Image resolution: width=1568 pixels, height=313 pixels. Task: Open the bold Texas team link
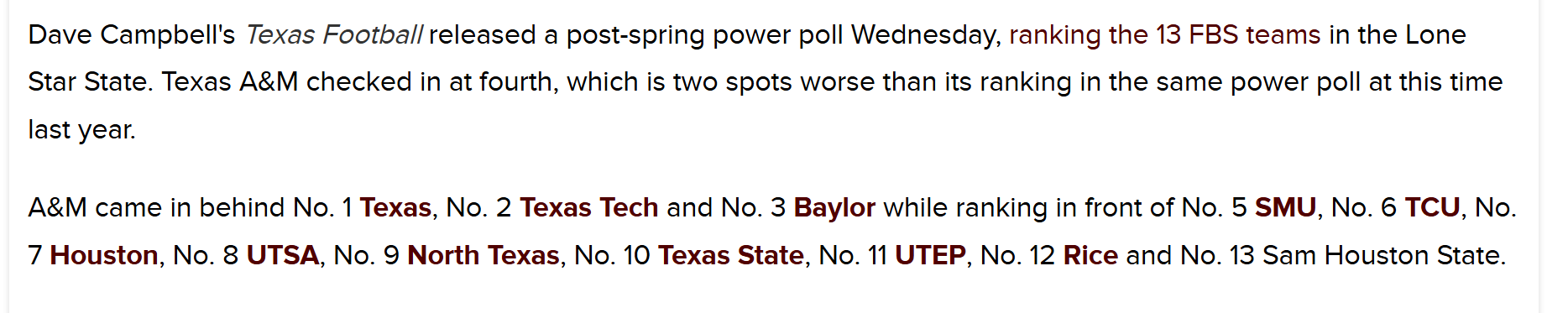[x=395, y=208]
